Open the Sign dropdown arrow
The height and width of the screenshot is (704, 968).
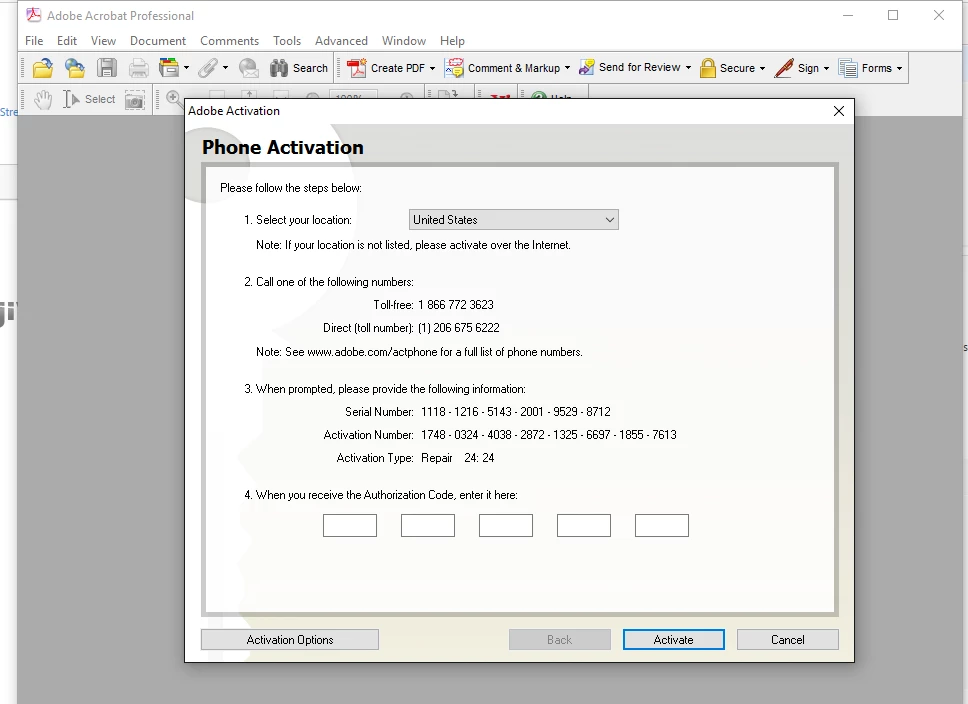[827, 69]
